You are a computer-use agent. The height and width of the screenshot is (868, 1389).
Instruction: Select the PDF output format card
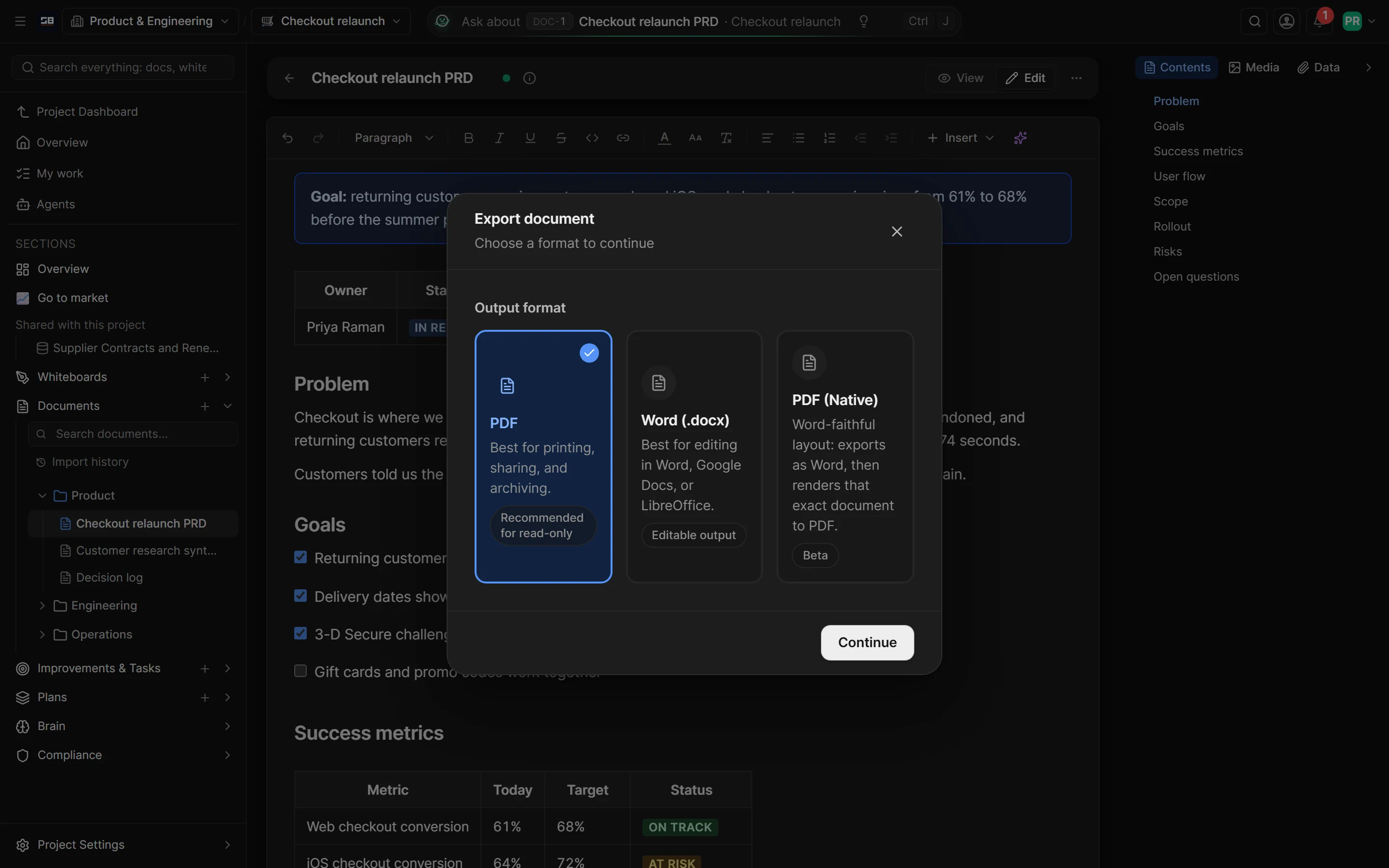[543, 456]
